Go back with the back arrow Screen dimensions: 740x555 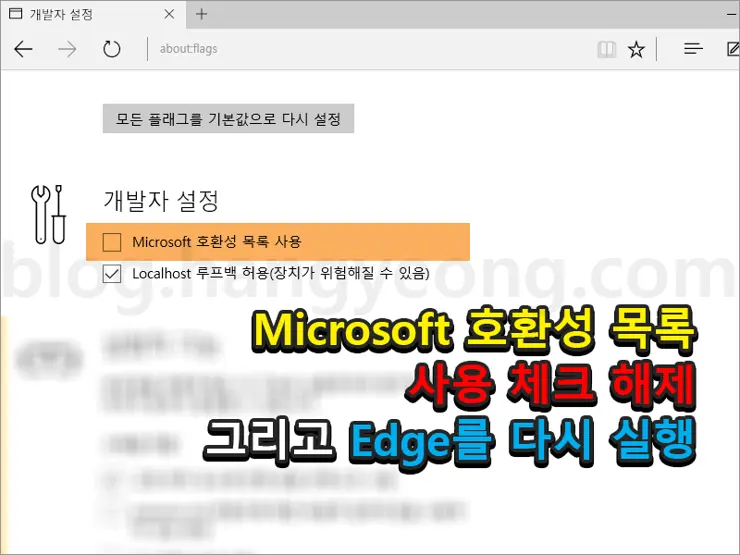pos(23,49)
